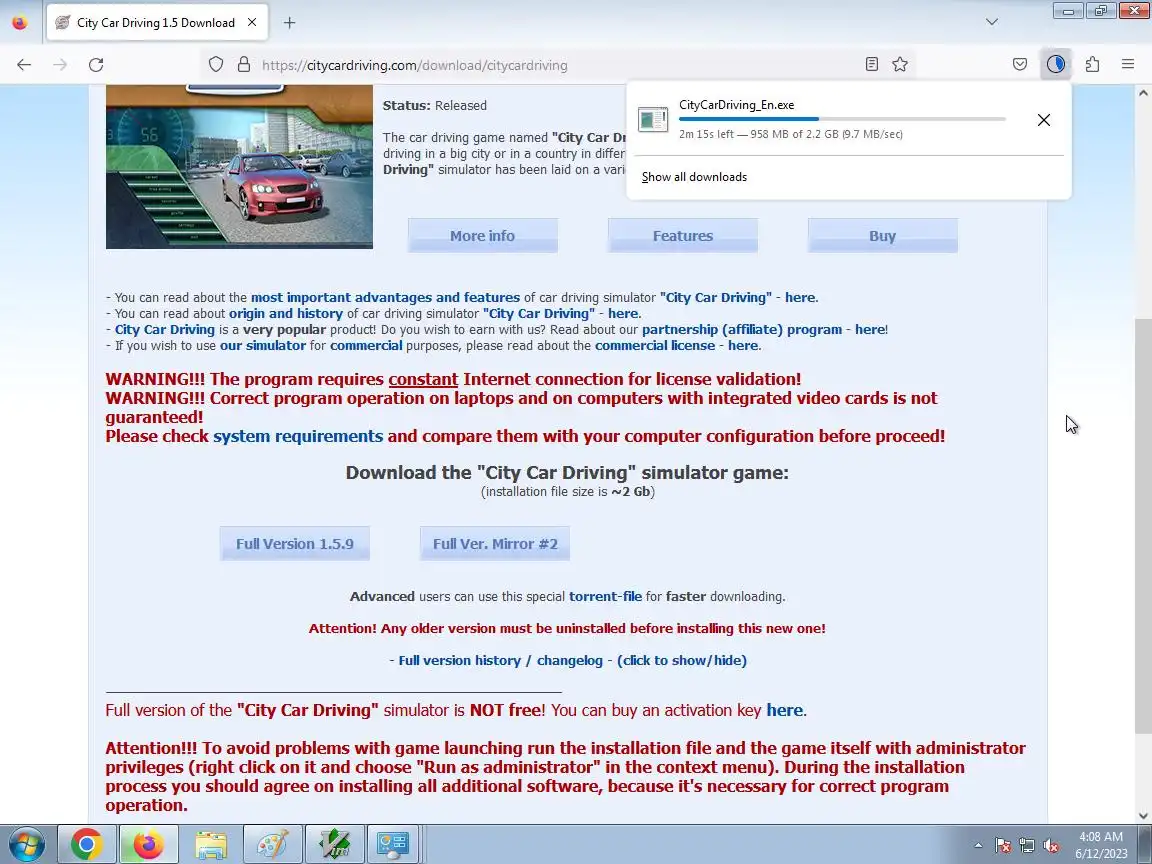The width and height of the screenshot is (1152, 864).
Task: Open a new tab with plus icon
Action: pos(289,23)
